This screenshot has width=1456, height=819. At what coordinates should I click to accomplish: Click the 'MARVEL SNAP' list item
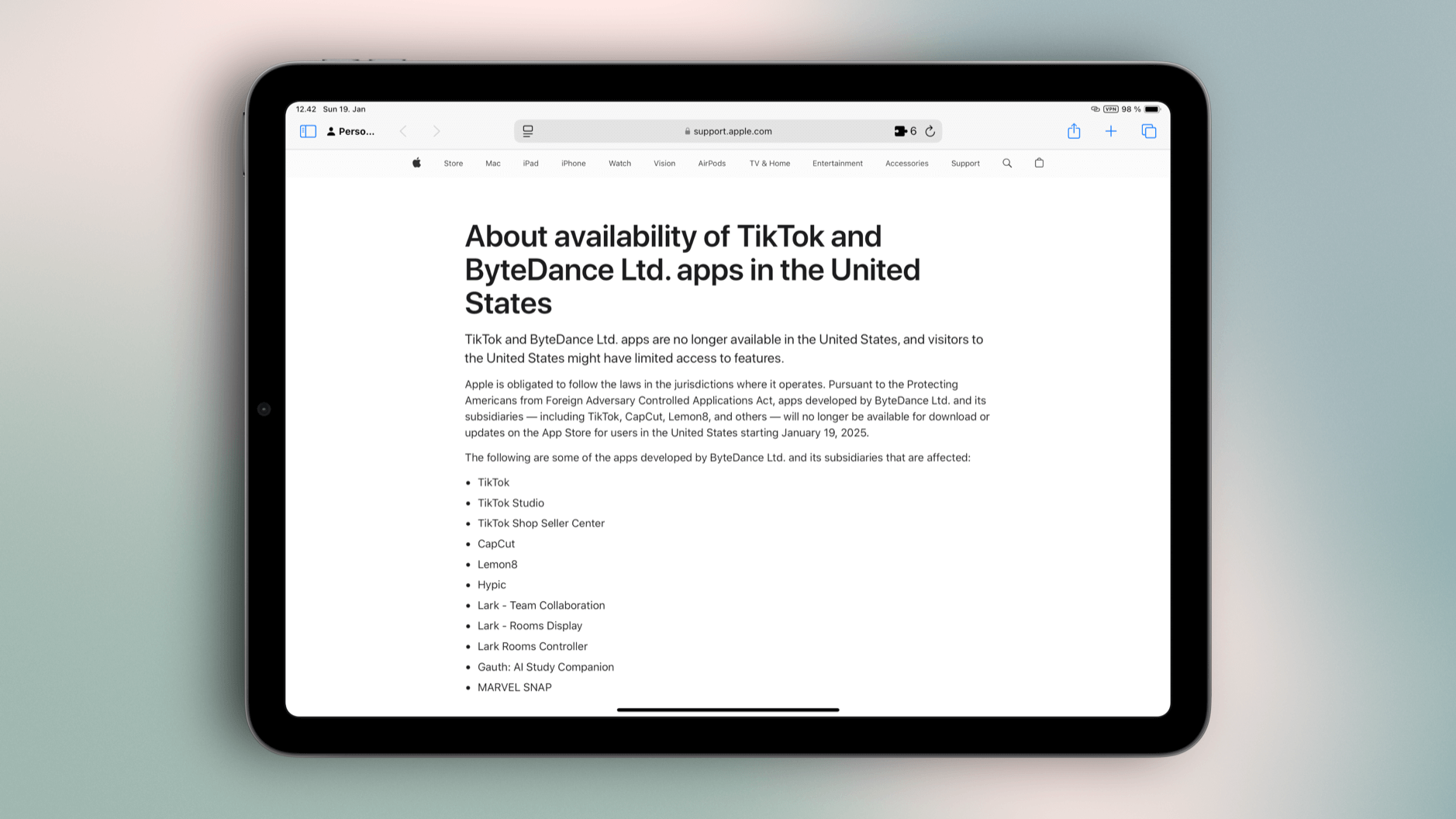click(x=515, y=688)
